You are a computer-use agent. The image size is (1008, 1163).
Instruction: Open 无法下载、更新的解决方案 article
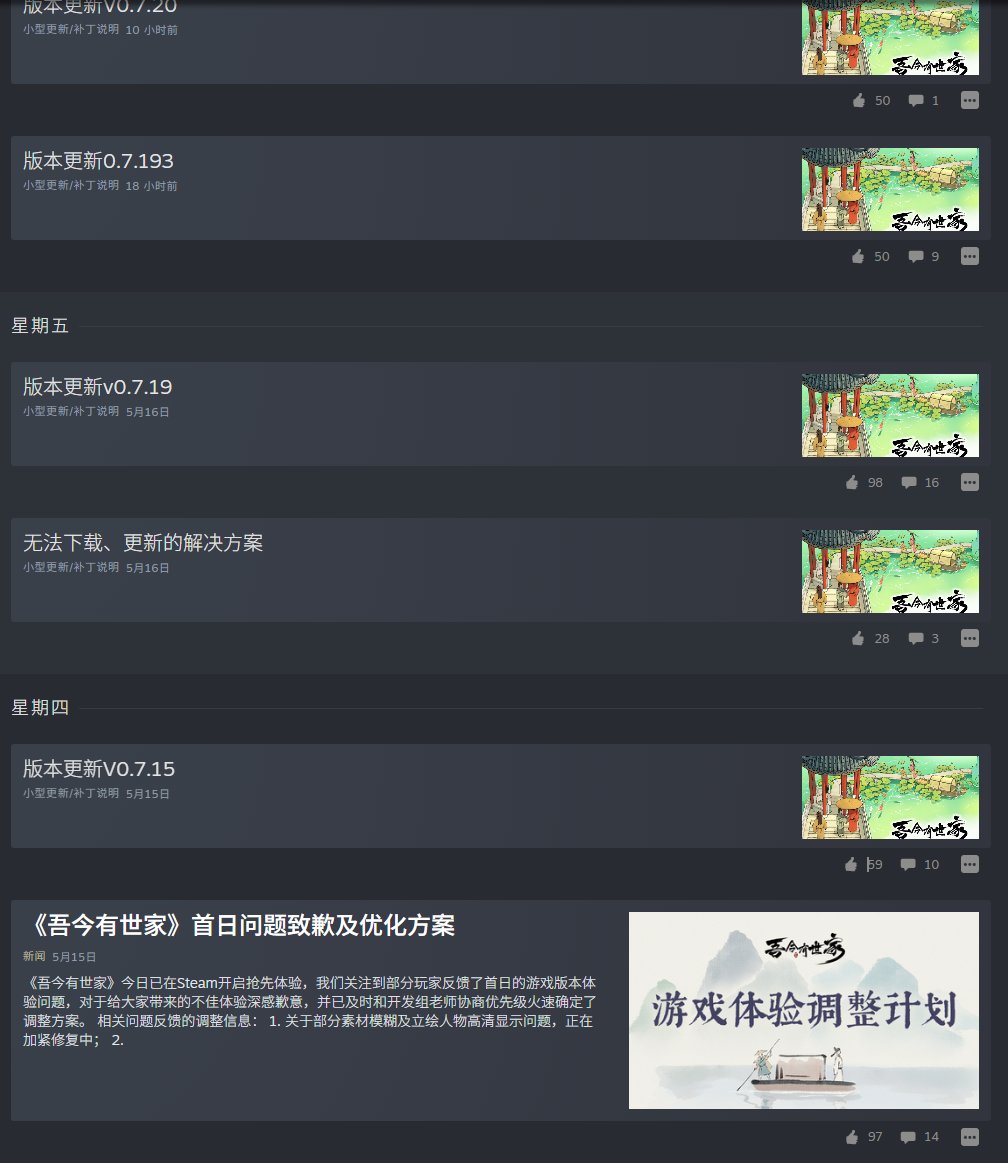pos(143,542)
